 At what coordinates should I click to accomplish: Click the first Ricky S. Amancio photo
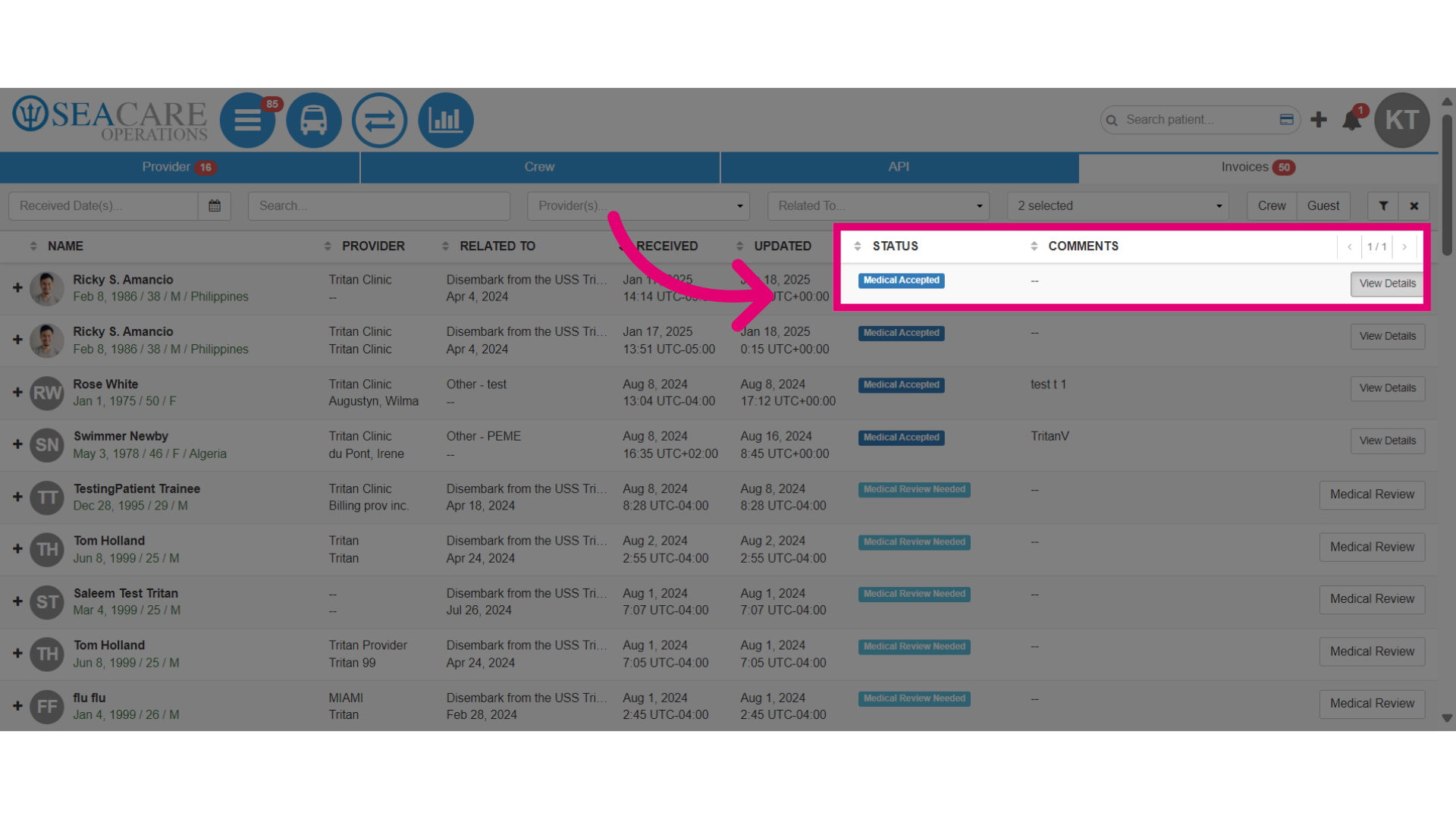[x=47, y=288]
